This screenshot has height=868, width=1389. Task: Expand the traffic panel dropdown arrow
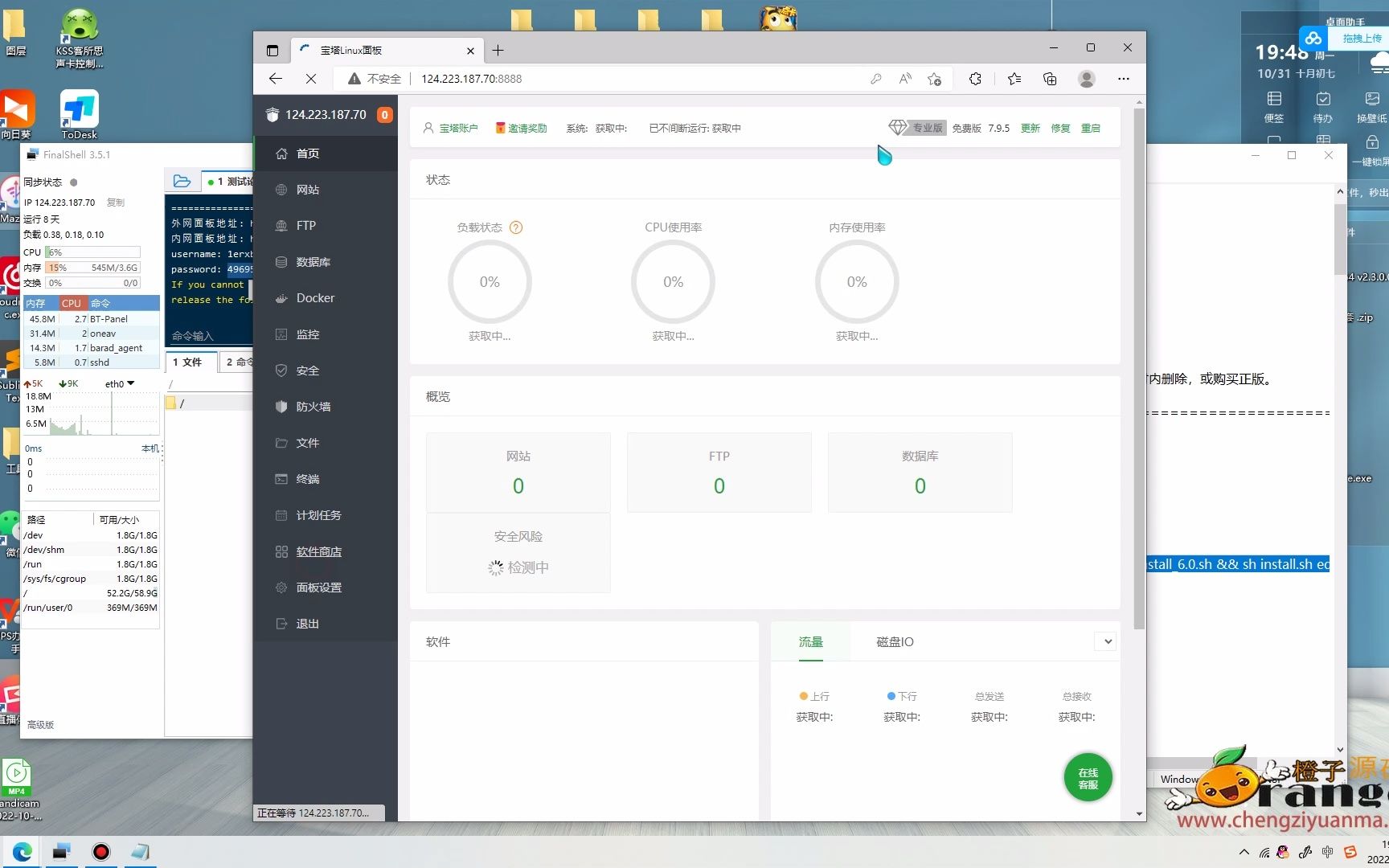(1107, 641)
